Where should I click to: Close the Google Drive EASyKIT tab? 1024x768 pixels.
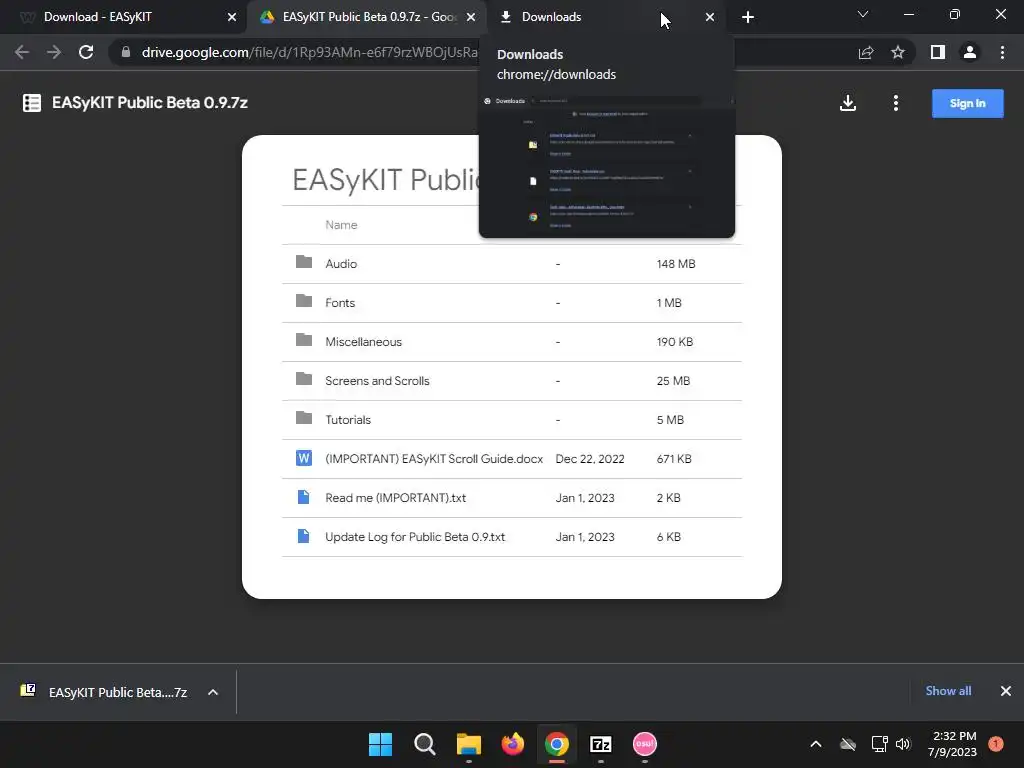(471, 18)
